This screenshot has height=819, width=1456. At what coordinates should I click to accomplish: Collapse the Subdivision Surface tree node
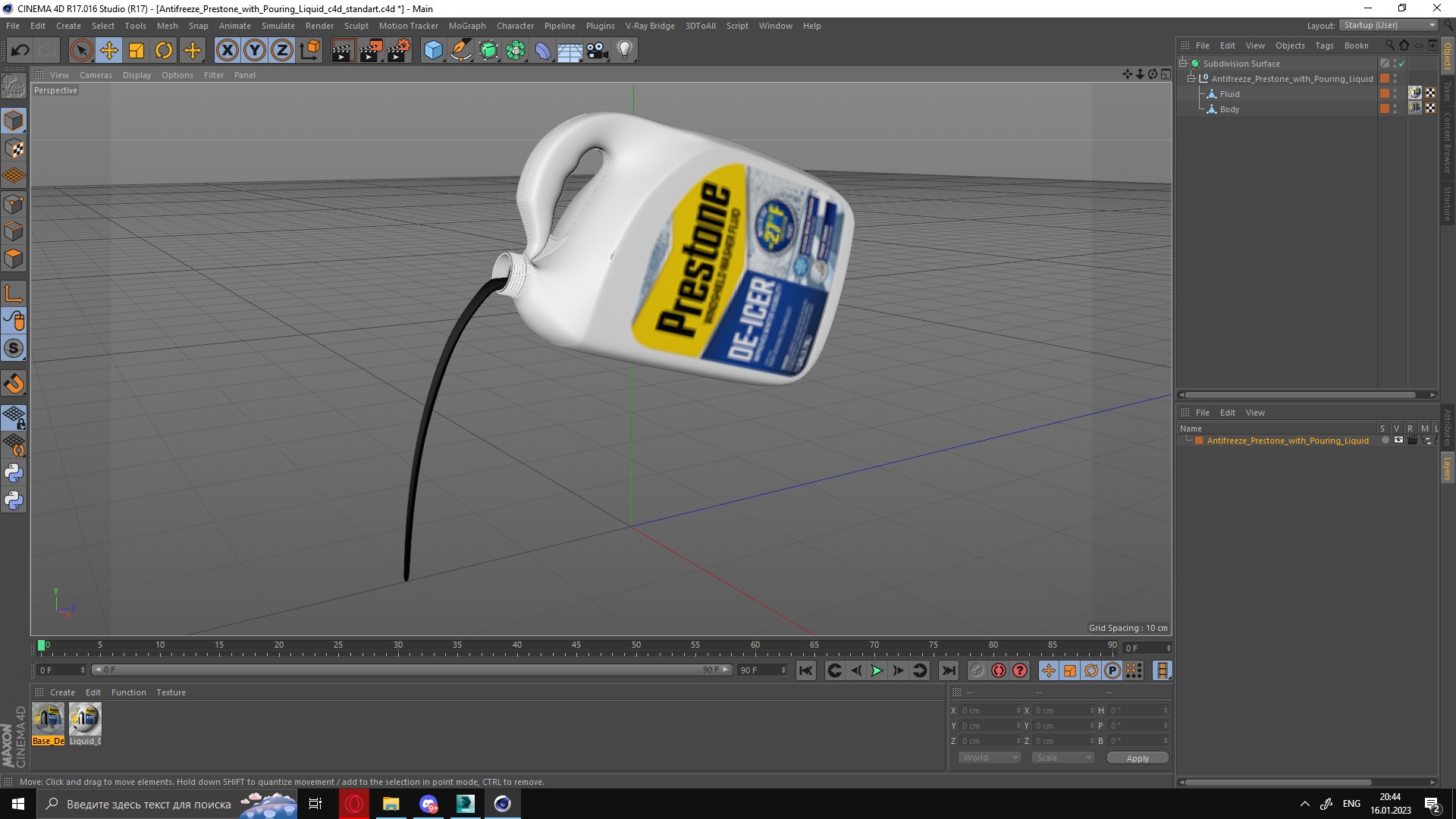click(x=1183, y=64)
